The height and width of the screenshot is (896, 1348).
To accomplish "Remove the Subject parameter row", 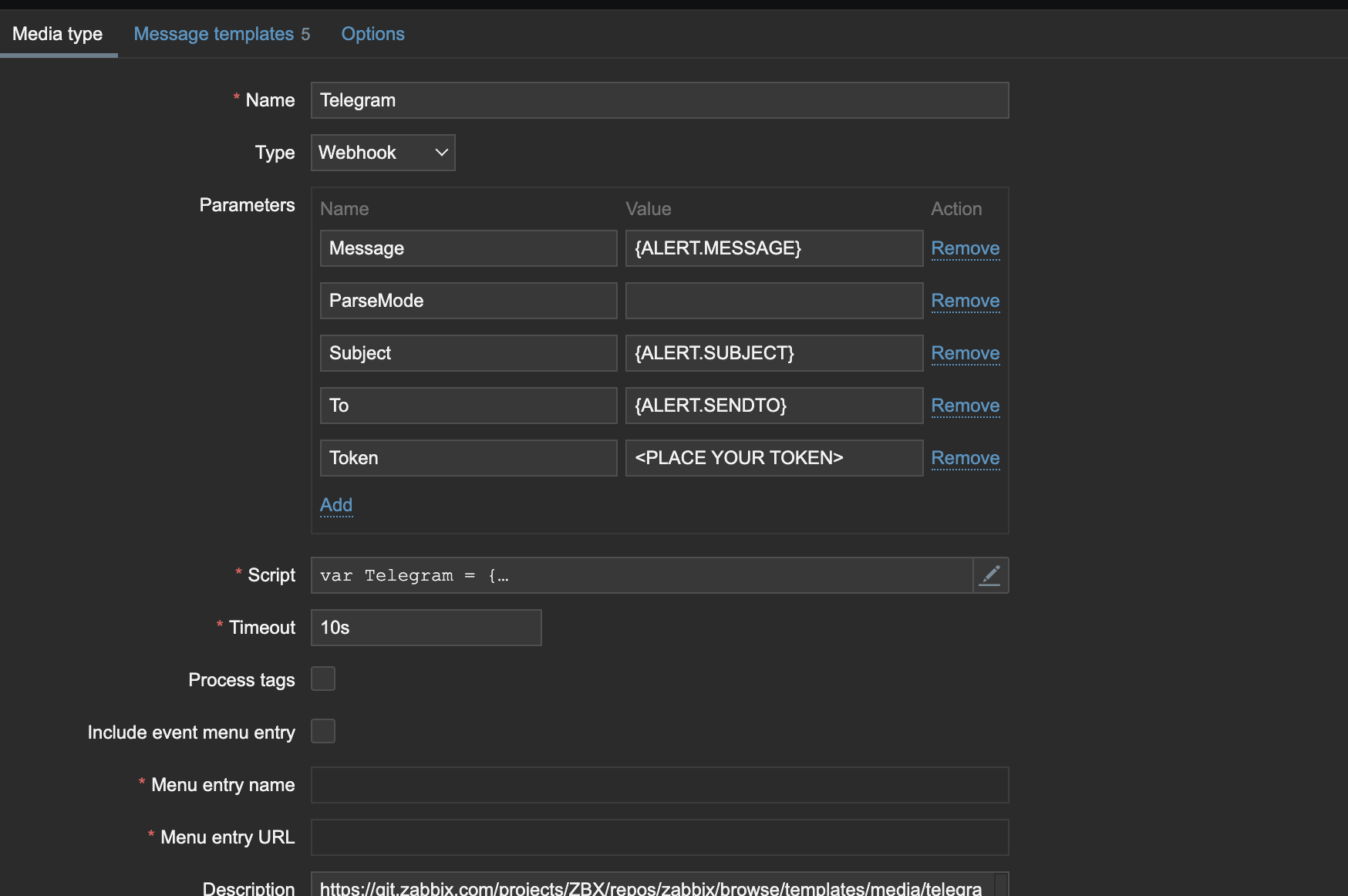I will (x=966, y=353).
